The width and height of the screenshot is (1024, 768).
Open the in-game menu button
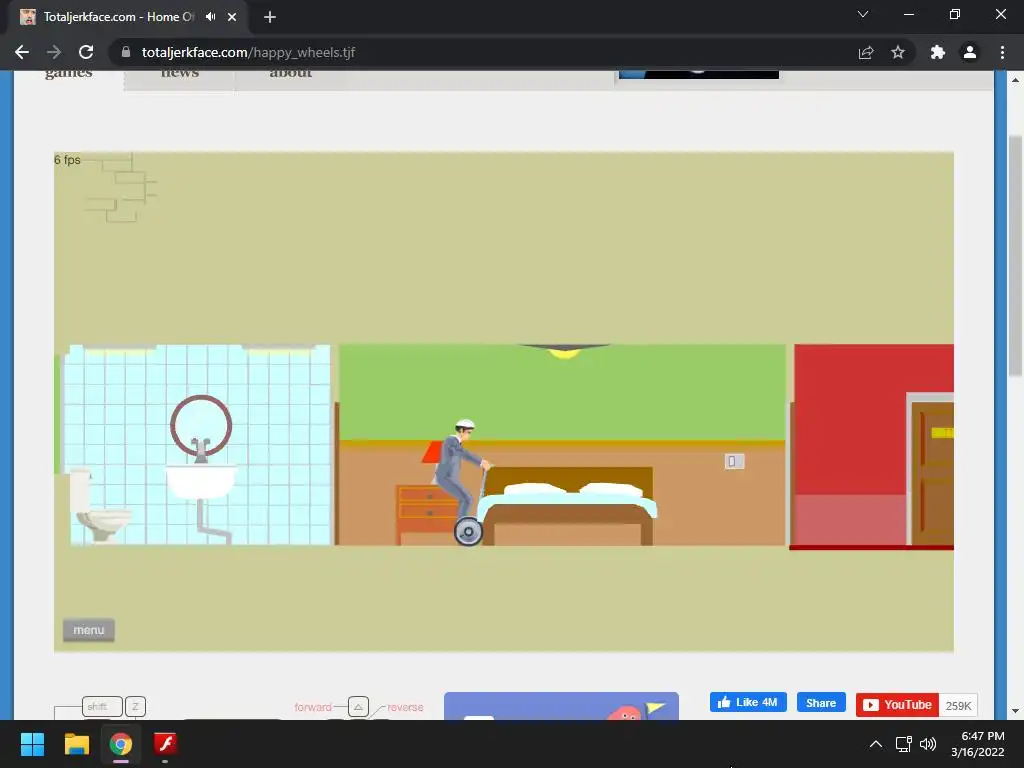point(89,630)
